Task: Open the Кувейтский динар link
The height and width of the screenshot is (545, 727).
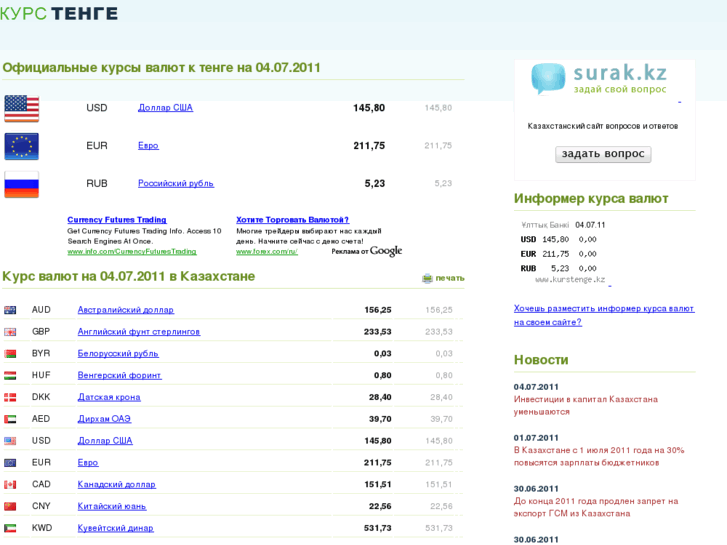Action: coord(115,528)
